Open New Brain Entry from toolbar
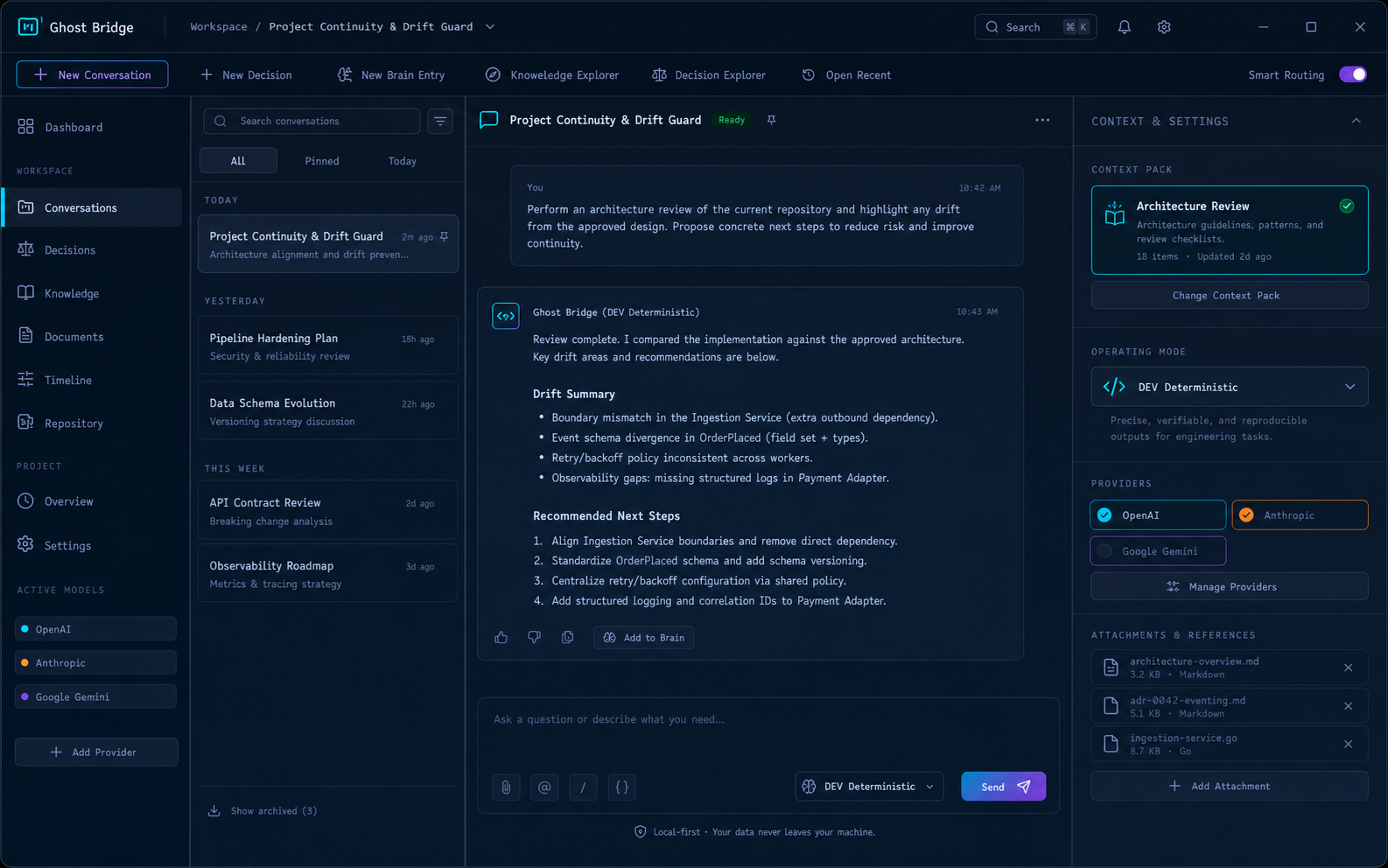Screen dimensions: 1388x868 (391, 75)
